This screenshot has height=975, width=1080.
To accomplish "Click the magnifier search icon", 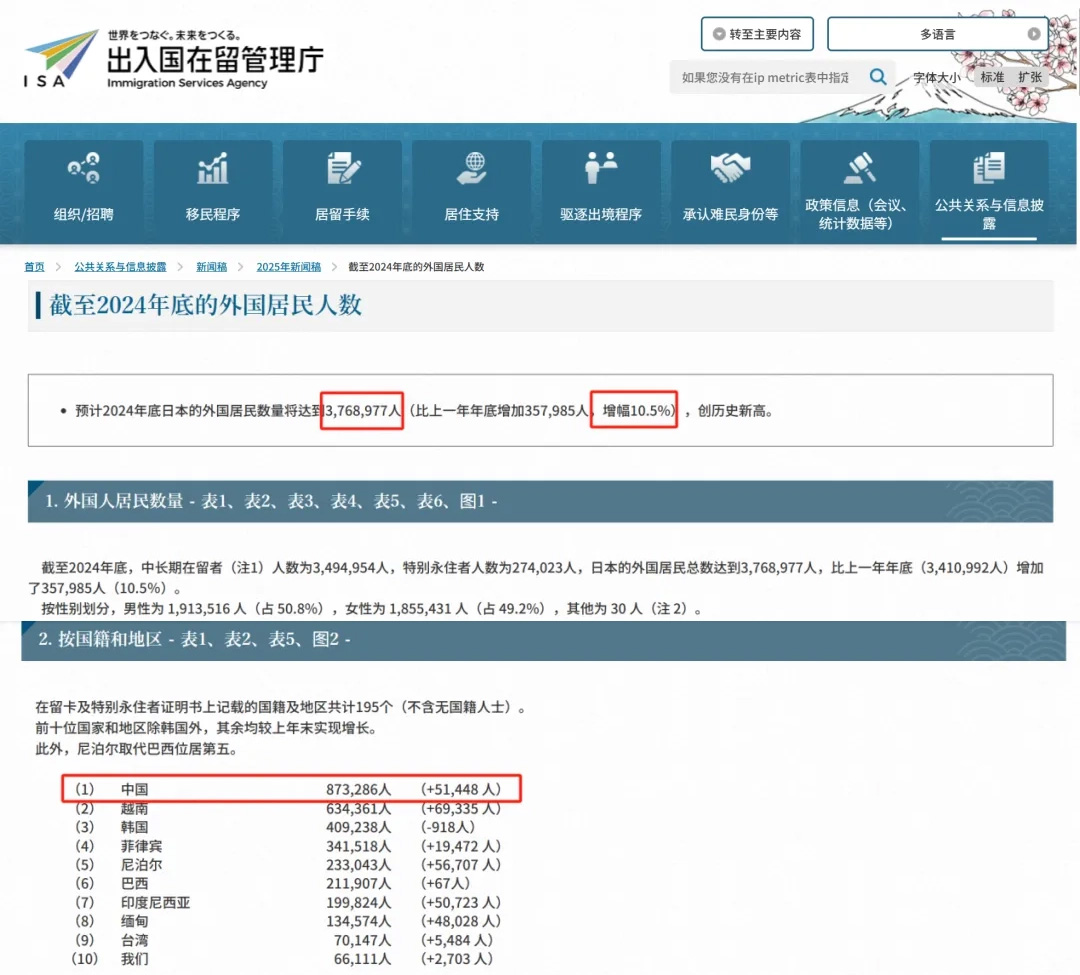I will point(877,77).
